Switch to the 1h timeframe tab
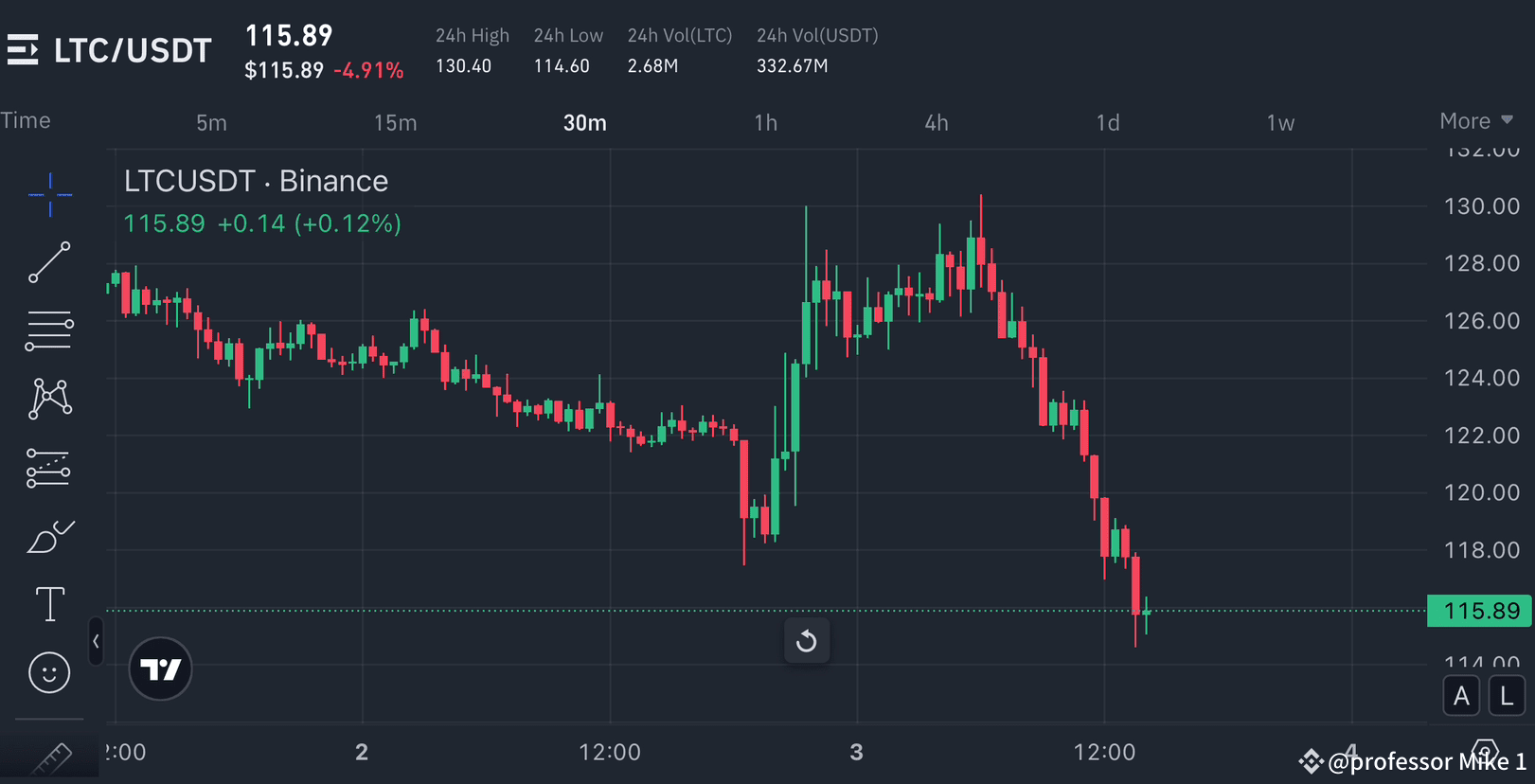The image size is (1535, 784). tap(765, 121)
